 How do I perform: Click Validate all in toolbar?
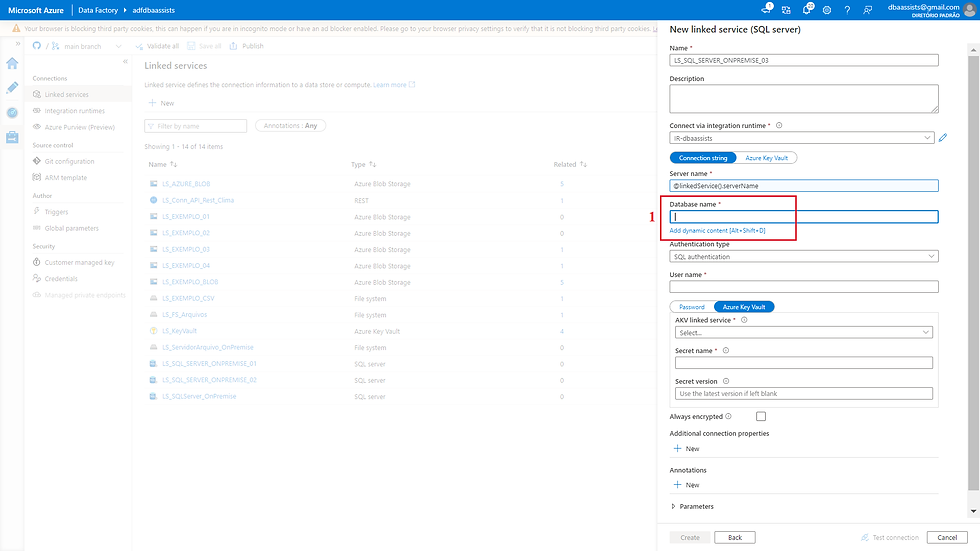[158, 46]
